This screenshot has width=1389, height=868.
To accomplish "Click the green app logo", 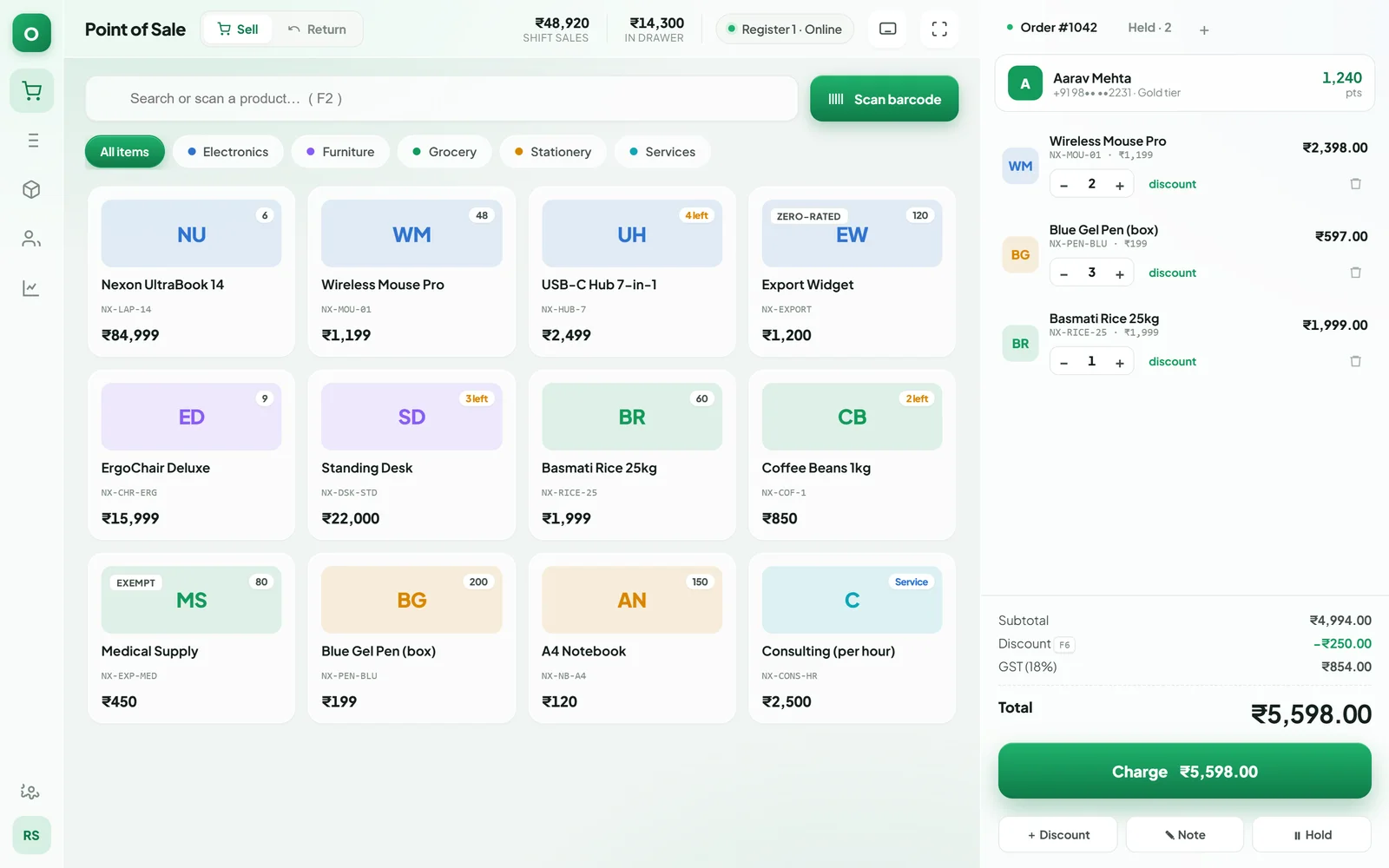I will [x=31, y=33].
